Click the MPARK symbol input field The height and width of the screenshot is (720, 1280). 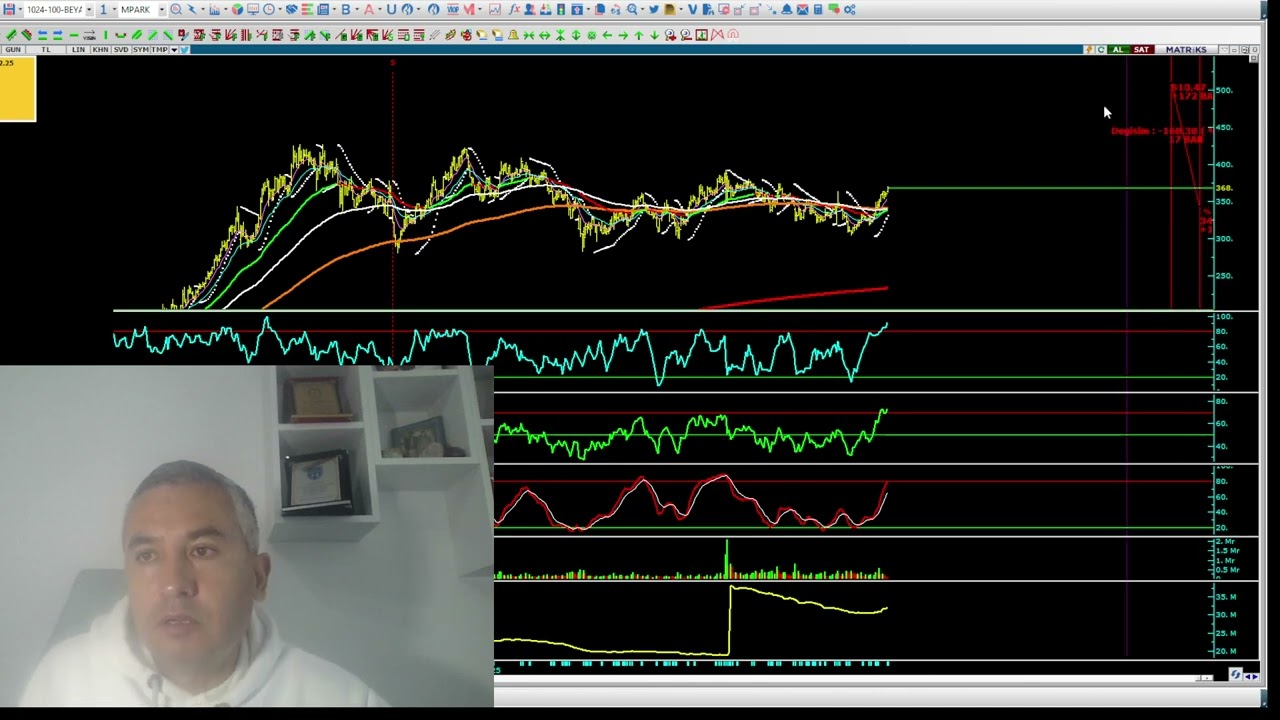(x=139, y=10)
